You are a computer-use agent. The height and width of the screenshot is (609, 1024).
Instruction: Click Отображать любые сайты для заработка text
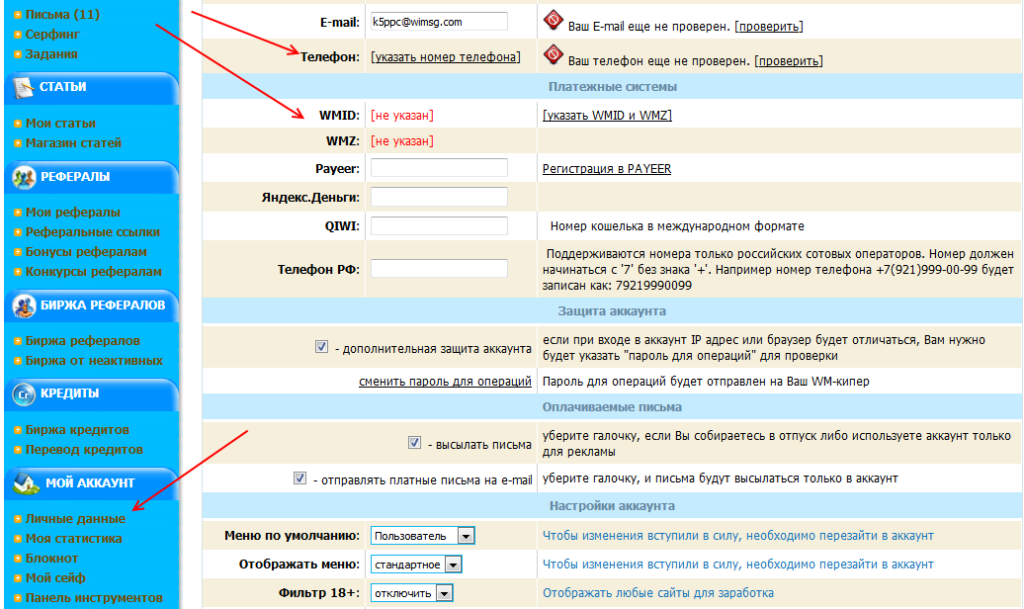pos(658,593)
